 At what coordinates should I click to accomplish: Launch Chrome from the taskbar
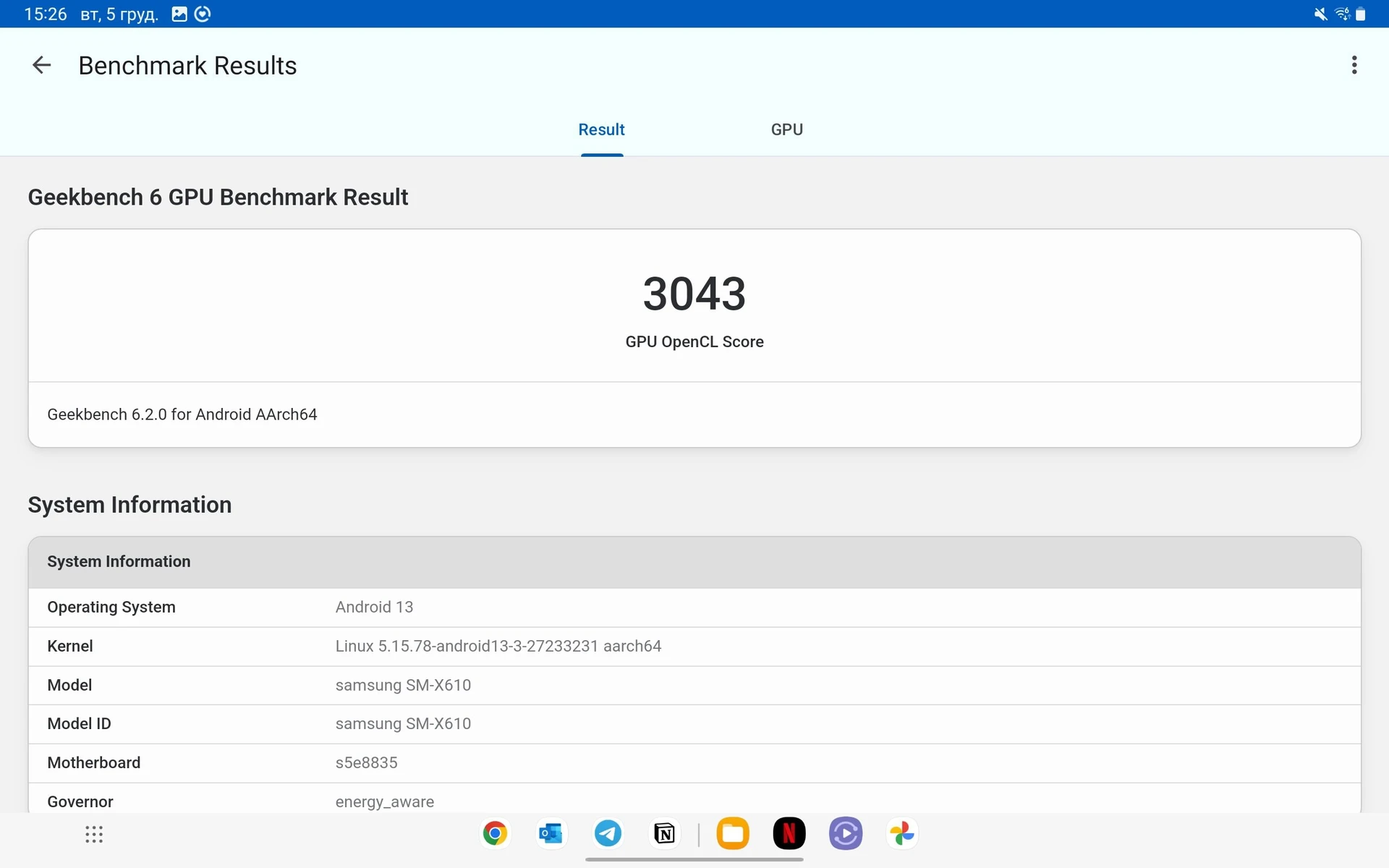point(495,834)
